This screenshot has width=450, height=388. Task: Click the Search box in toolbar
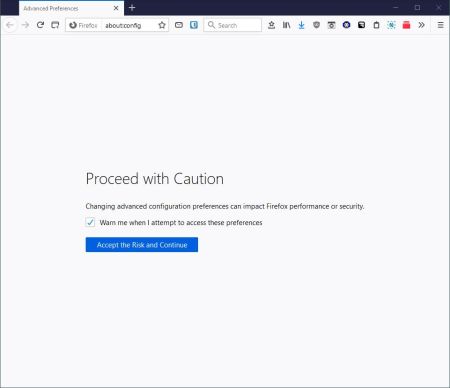click(x=233, y=25)
